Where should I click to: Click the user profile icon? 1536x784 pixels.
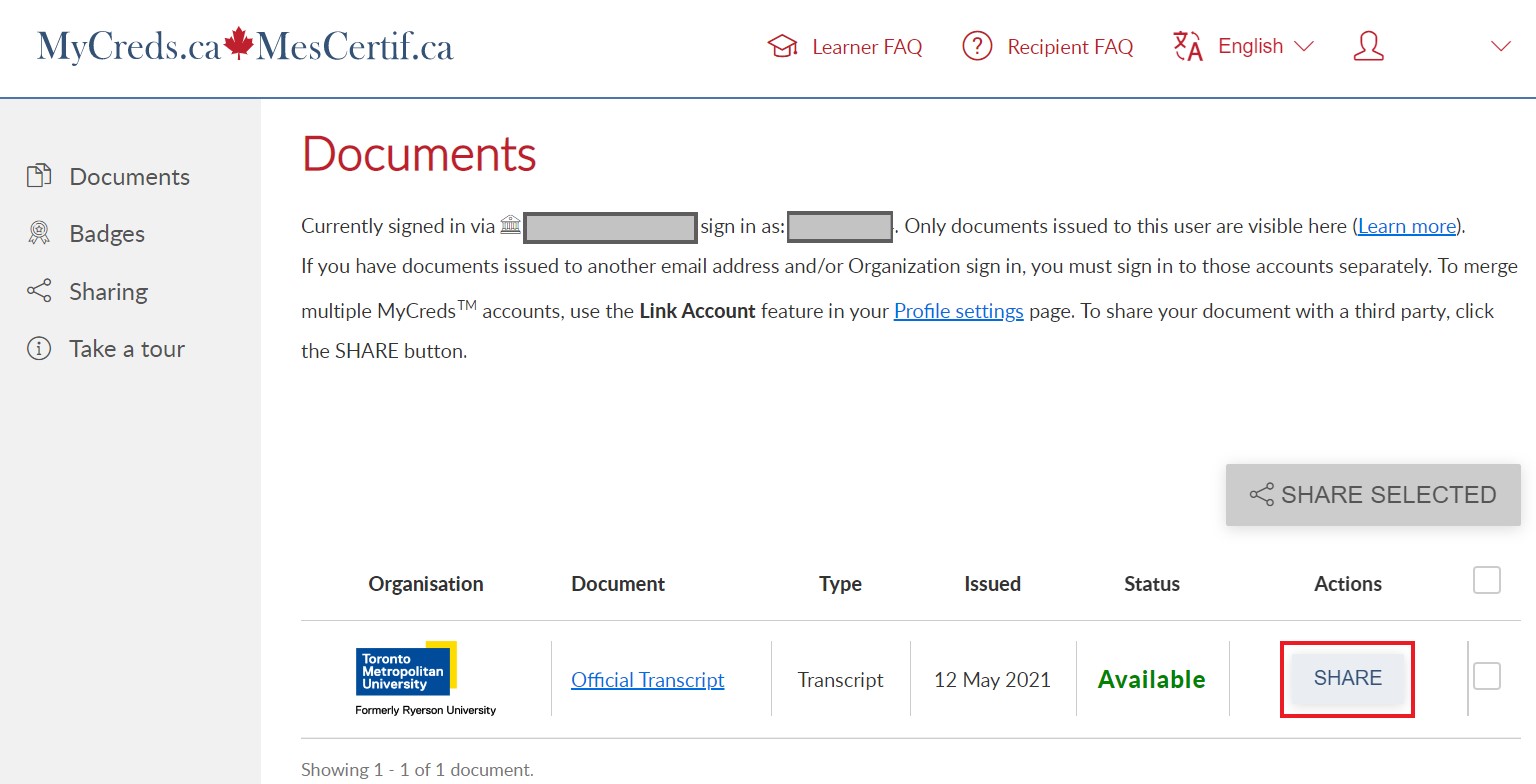tap(1368, 47)
